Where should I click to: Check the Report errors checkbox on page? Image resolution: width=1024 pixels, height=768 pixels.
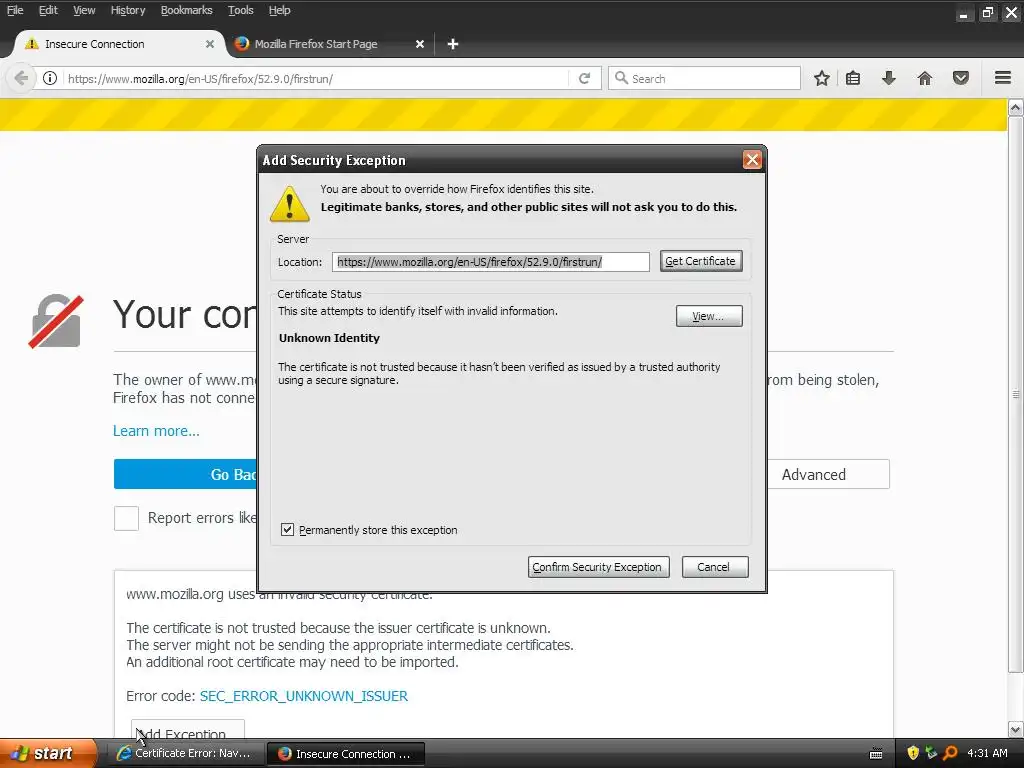coord(126,518)
